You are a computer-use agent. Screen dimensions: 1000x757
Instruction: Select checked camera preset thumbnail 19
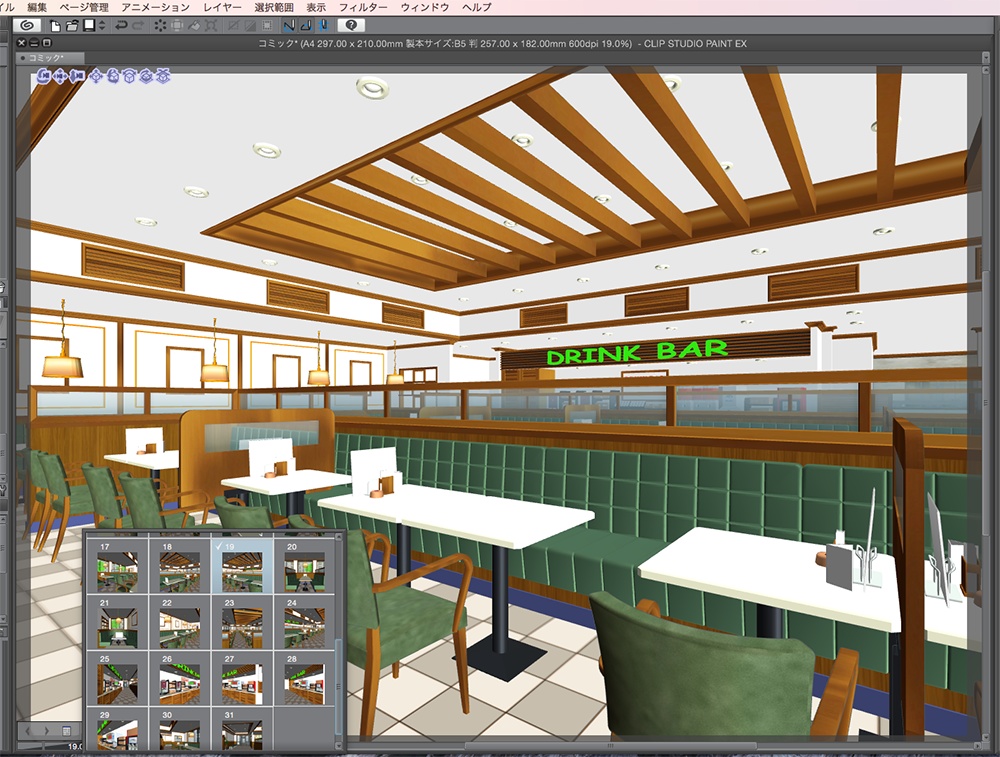[x=242, y=566]
